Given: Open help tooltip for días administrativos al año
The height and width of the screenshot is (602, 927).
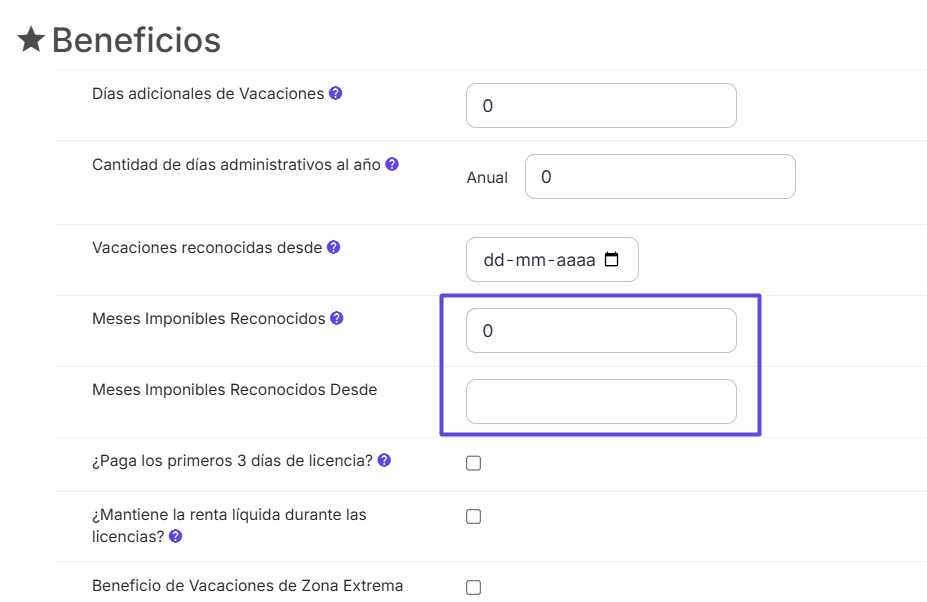Looking at the screenshot, I should click(x=392, y=164).
